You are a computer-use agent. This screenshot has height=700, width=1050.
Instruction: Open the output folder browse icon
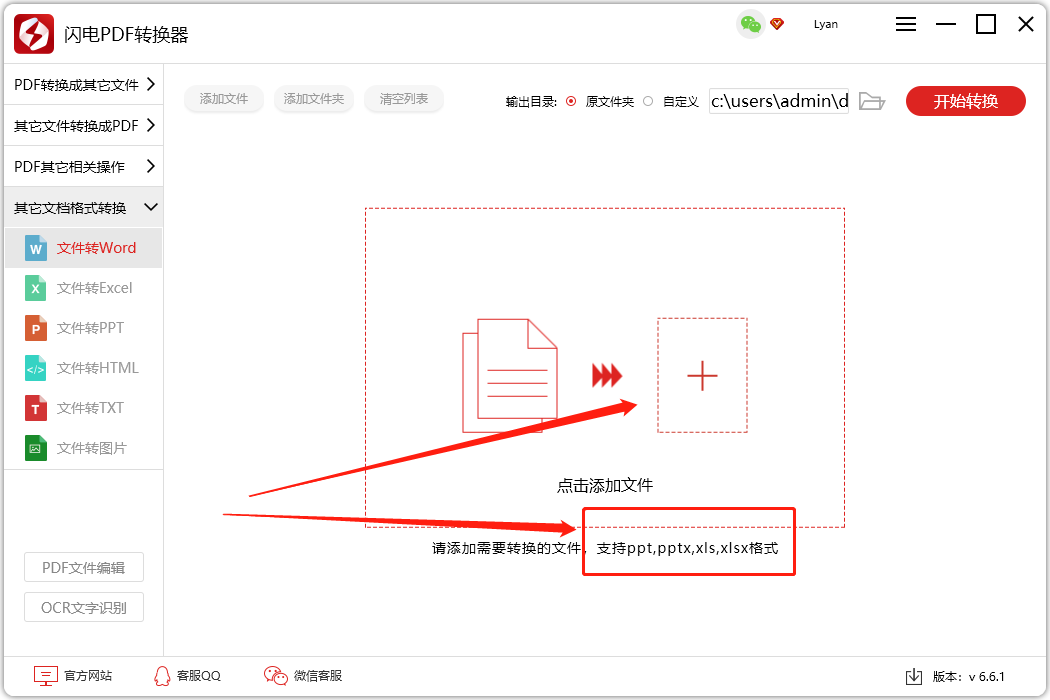point(872,101)
